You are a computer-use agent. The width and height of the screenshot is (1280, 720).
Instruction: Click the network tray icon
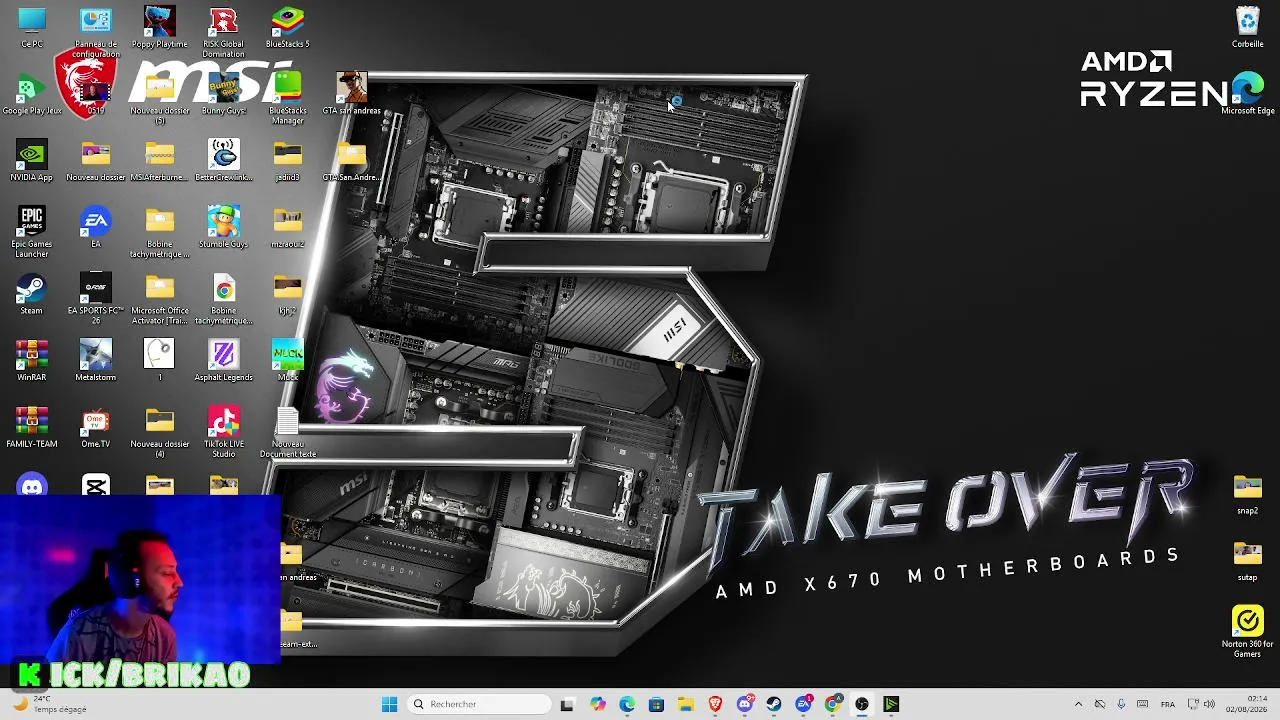click(1193, 704)
